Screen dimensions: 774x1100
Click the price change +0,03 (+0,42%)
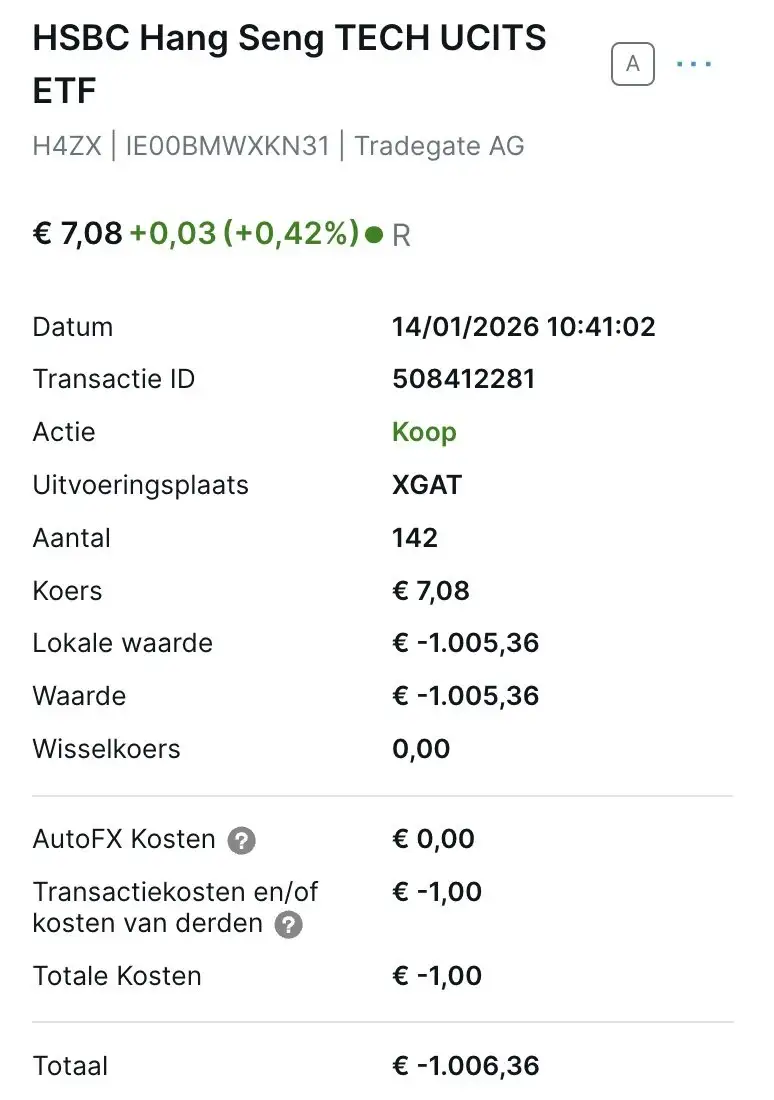pos(245,234)
